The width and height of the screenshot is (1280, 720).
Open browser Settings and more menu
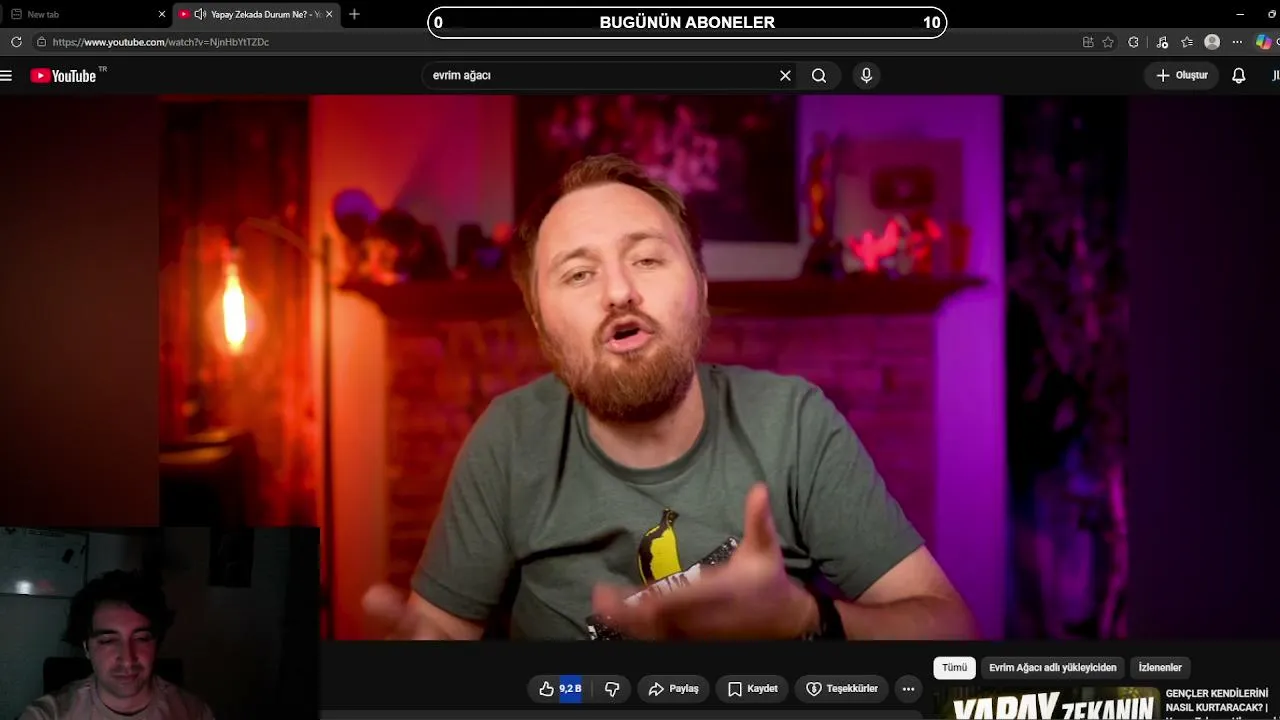pos(1237,42)
